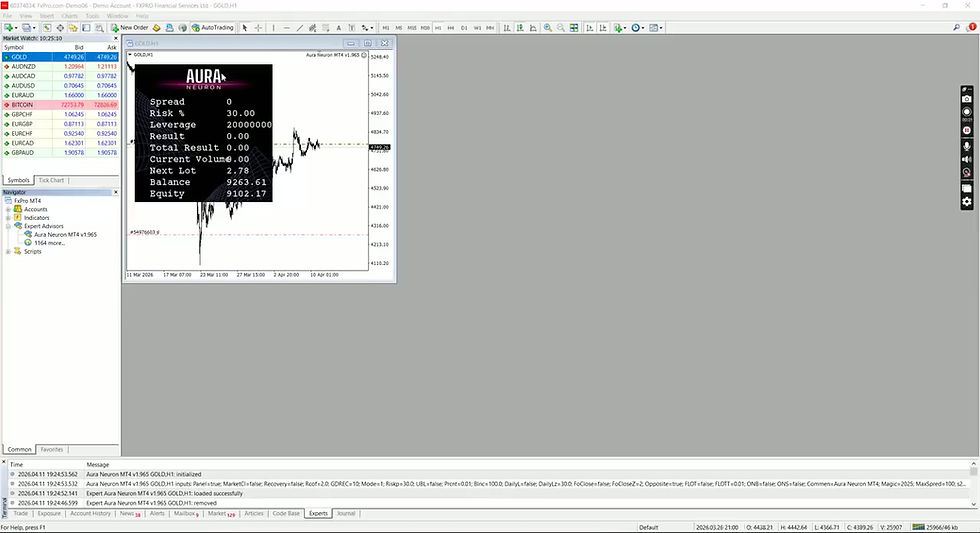Toggle the Market Watch window icon

coord(47,27)
